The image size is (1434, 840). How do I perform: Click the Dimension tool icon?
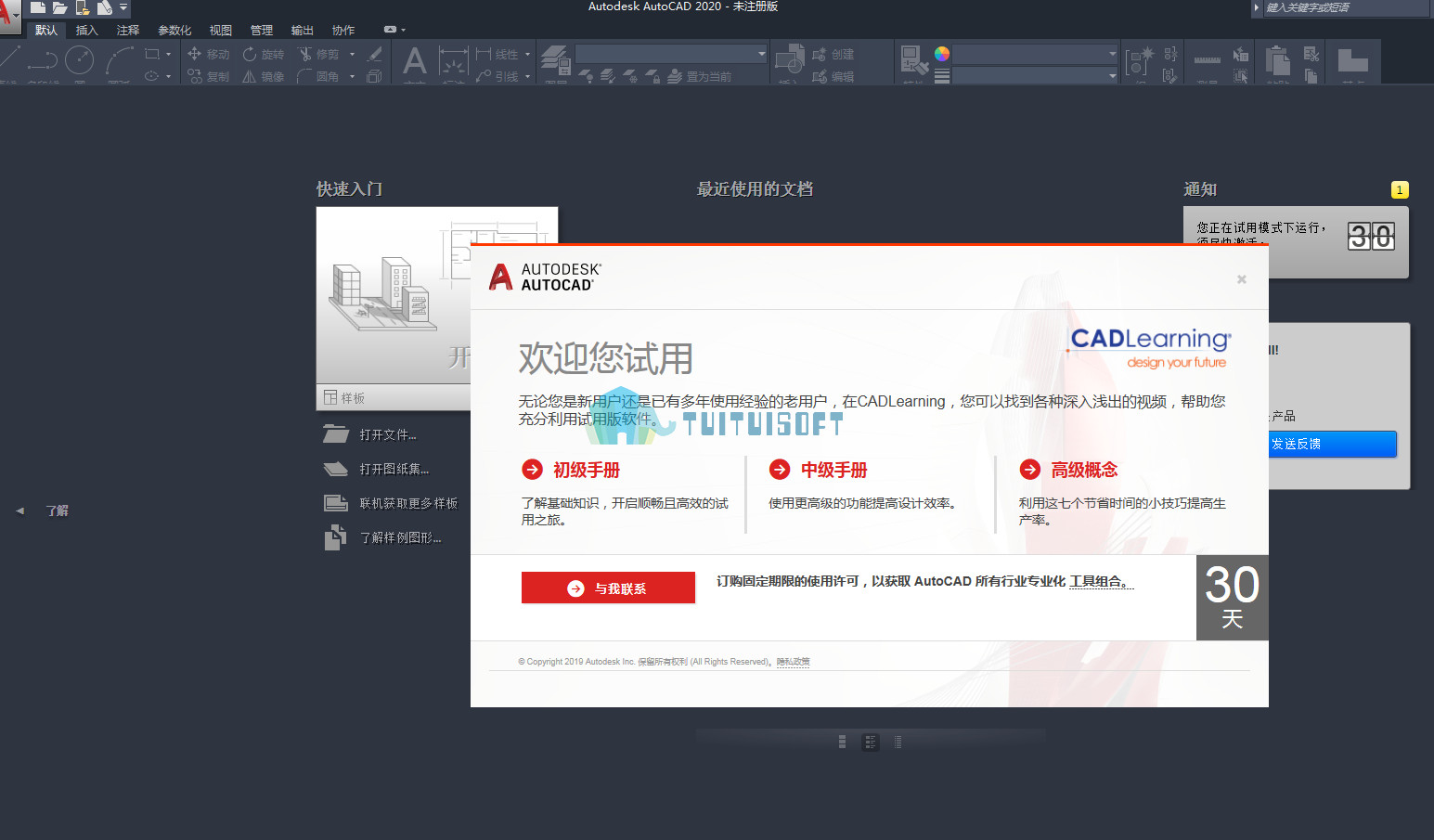[453, 61]
